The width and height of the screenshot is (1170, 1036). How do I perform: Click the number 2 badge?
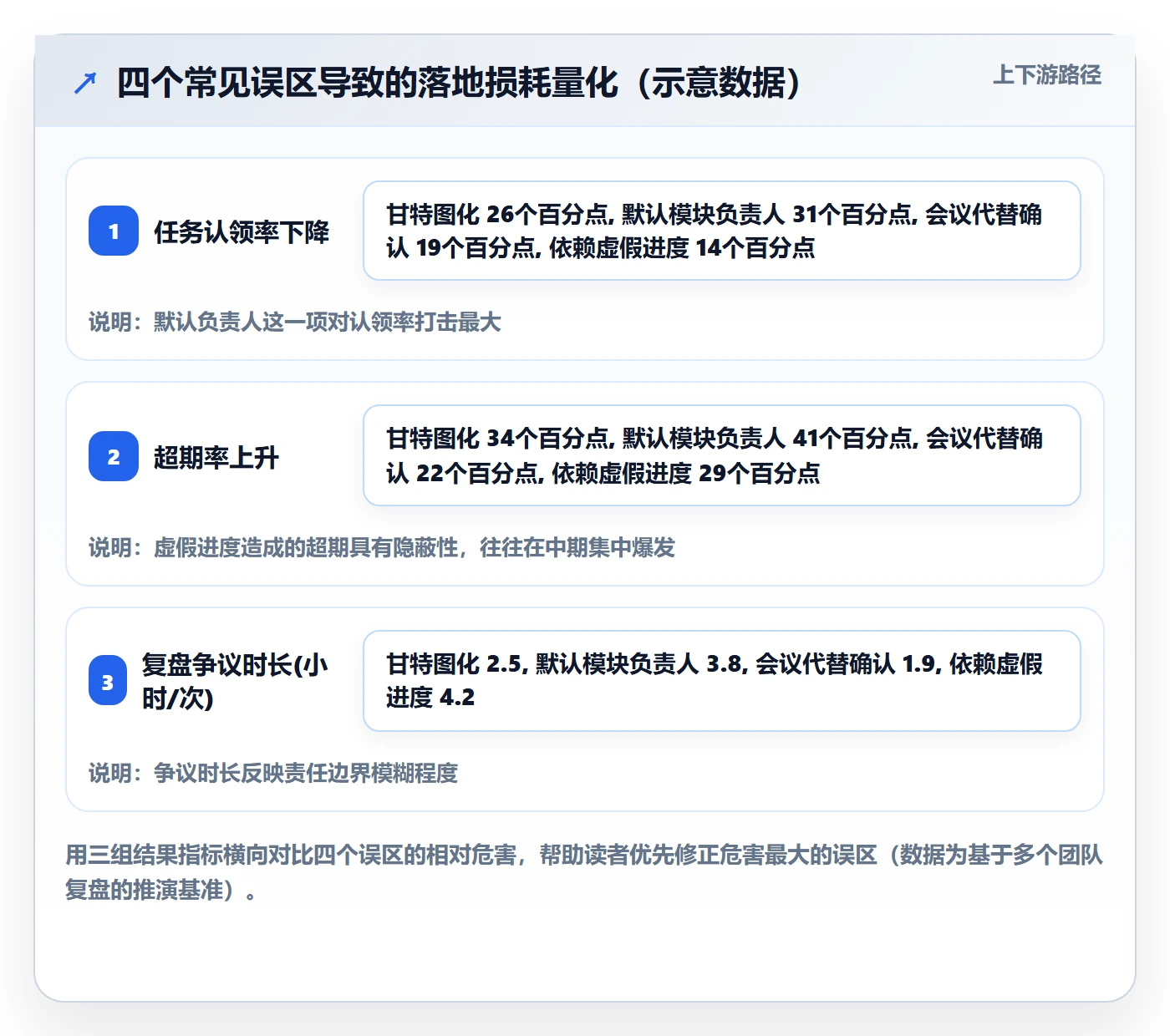(x=114, y=456)
